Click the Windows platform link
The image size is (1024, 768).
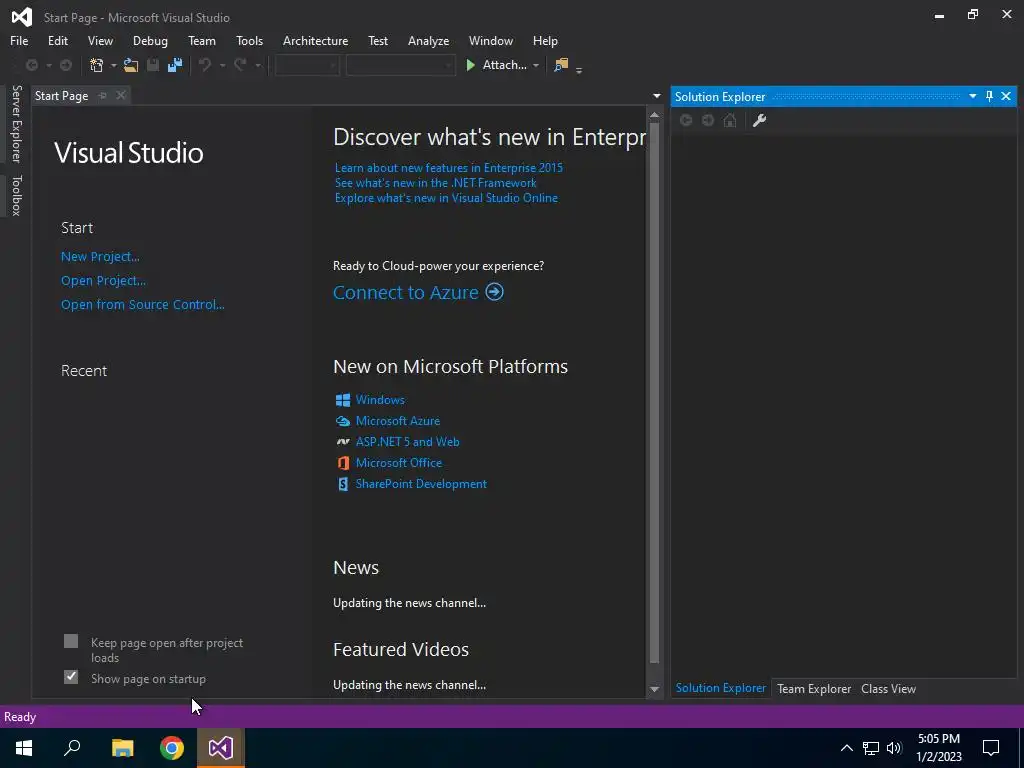[x=379, y=400]
